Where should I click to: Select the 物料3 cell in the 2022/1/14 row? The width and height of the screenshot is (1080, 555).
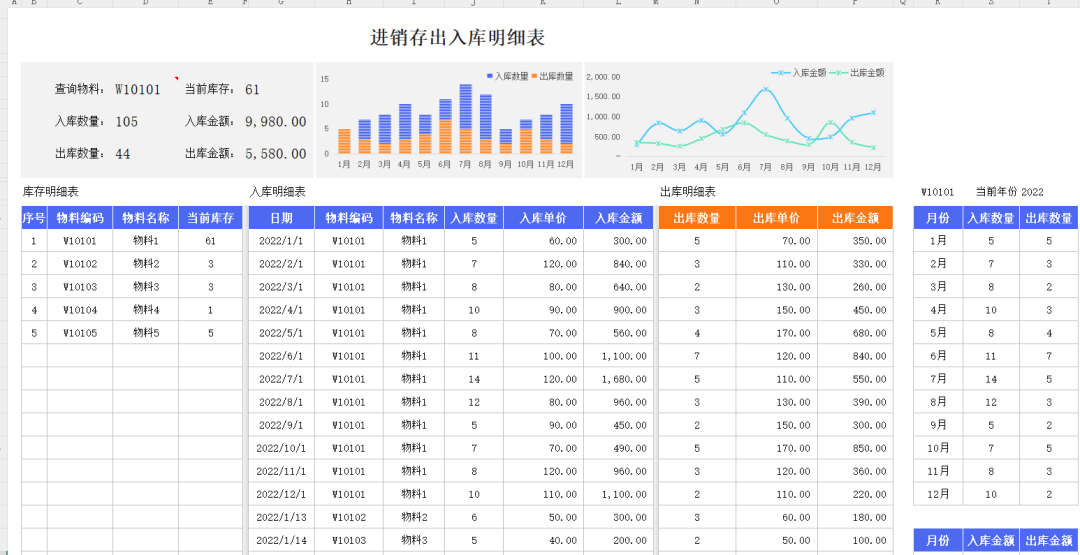coord(414,541)
